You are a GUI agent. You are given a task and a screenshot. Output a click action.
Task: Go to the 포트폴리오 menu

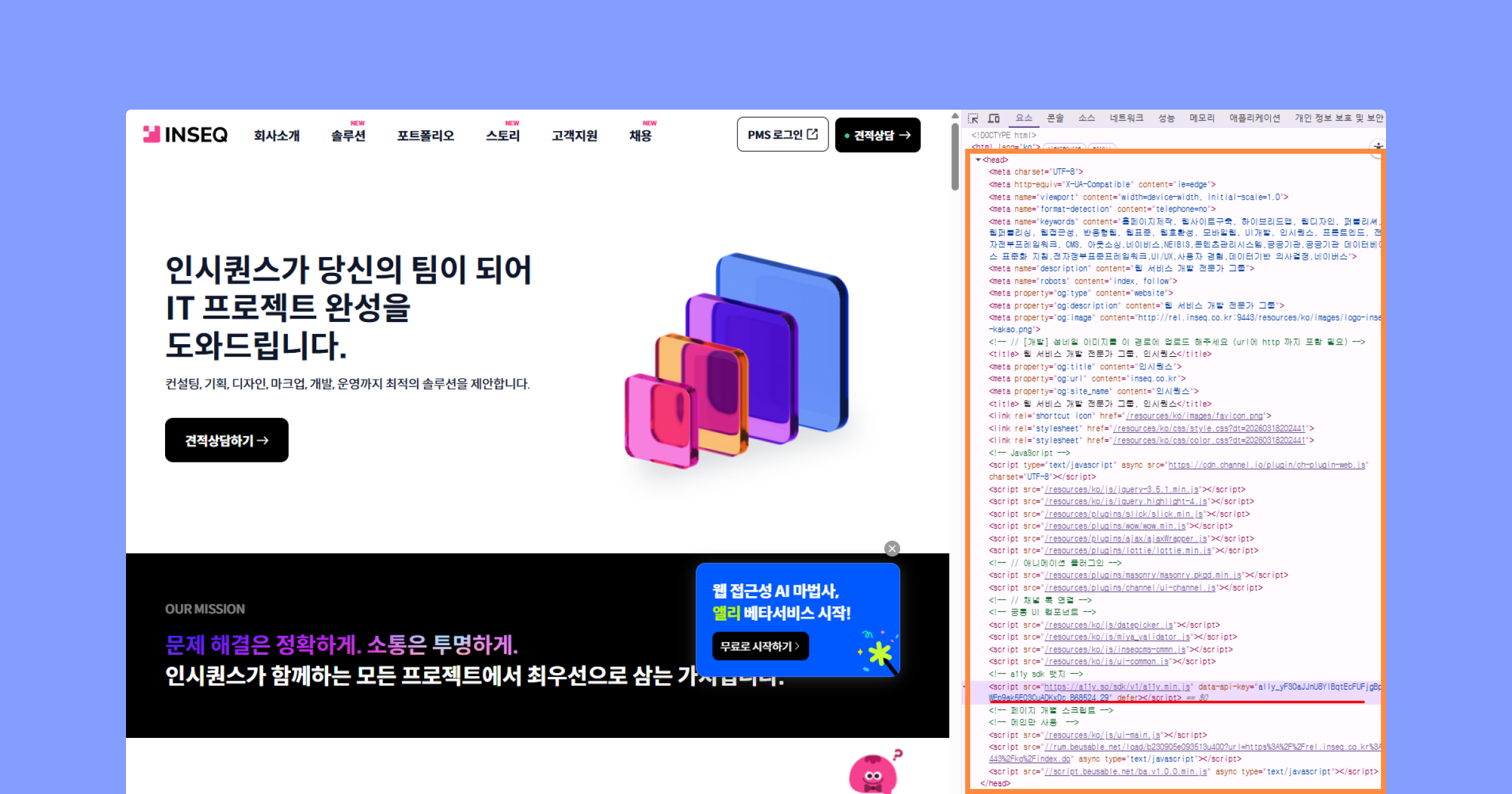(425, 135)
